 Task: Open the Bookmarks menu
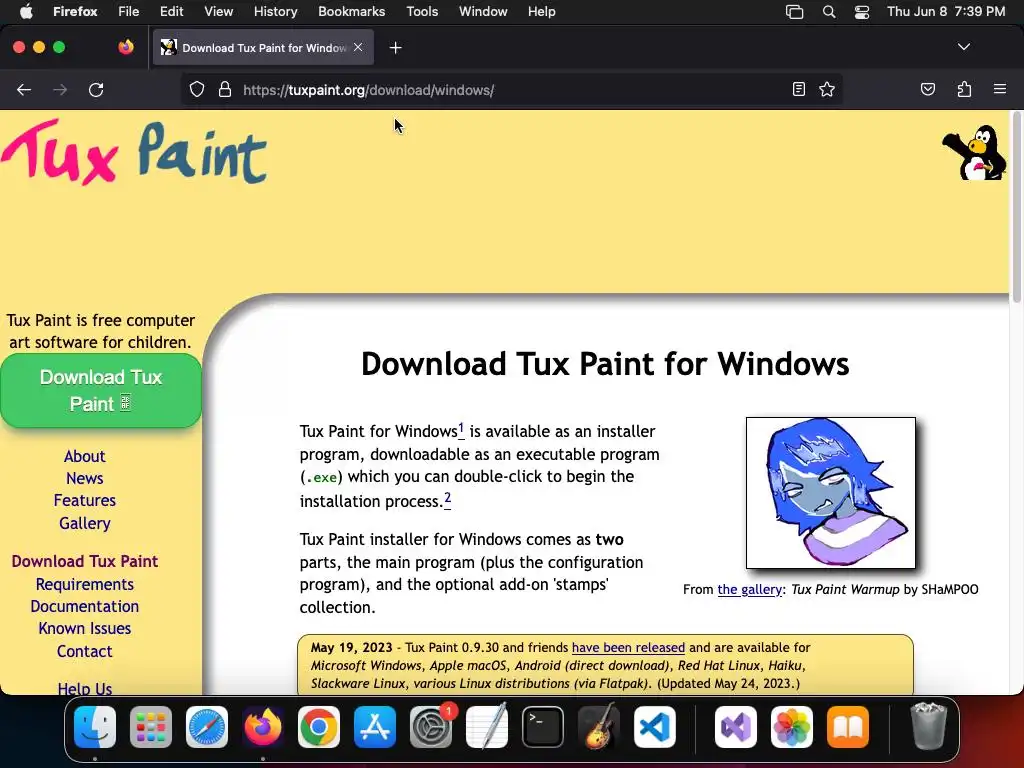click(x=351, y=11)
